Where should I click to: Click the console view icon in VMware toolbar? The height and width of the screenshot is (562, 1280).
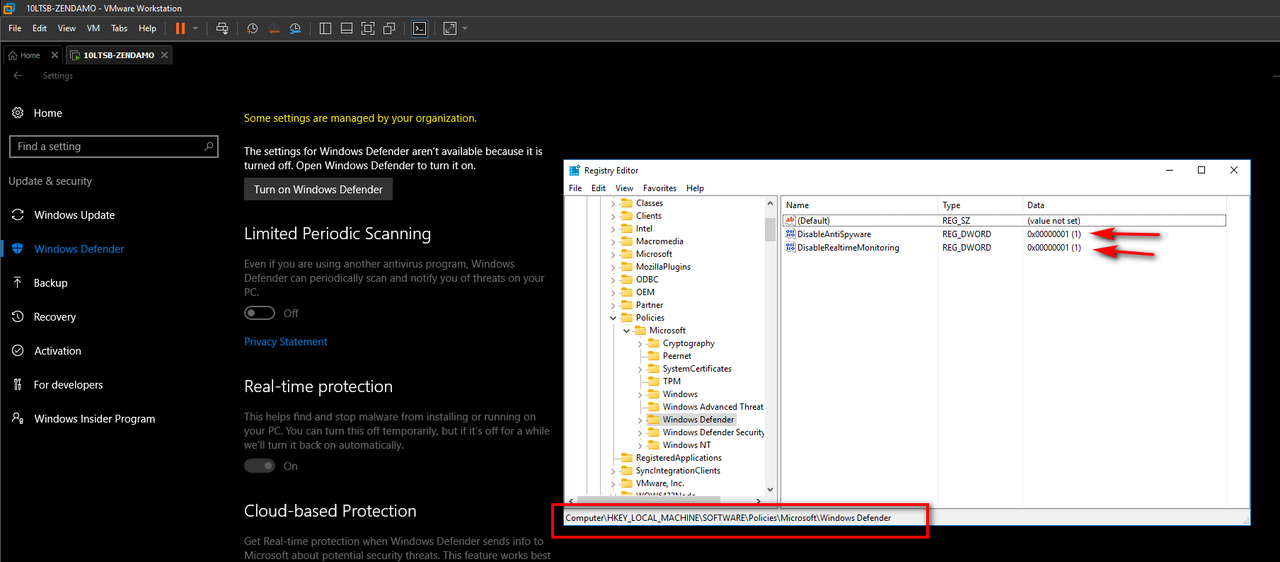click(x=420, y=28)
